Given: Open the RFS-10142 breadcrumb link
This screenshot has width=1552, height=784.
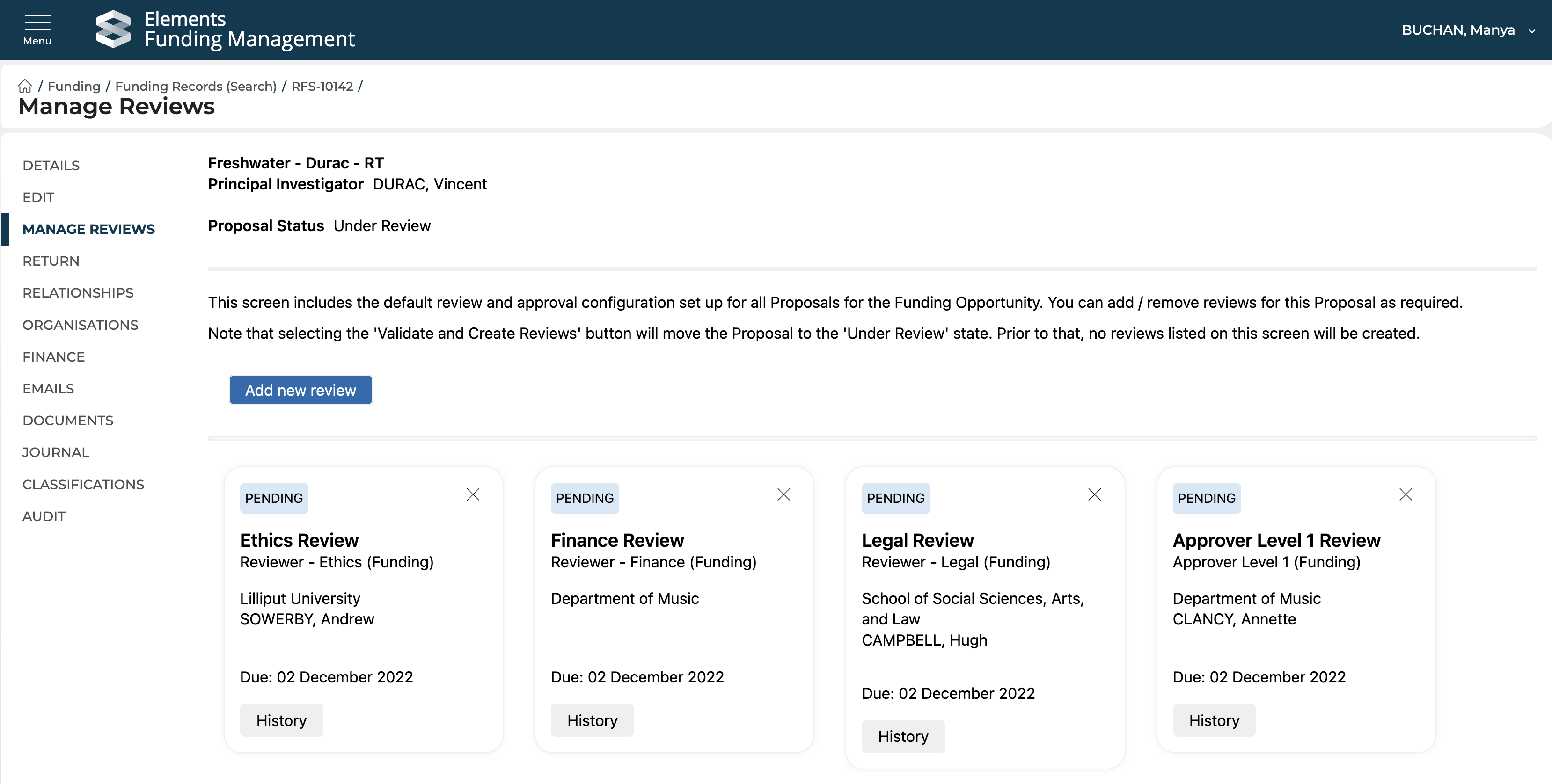Looking at the screenshot, I should 322,86.
